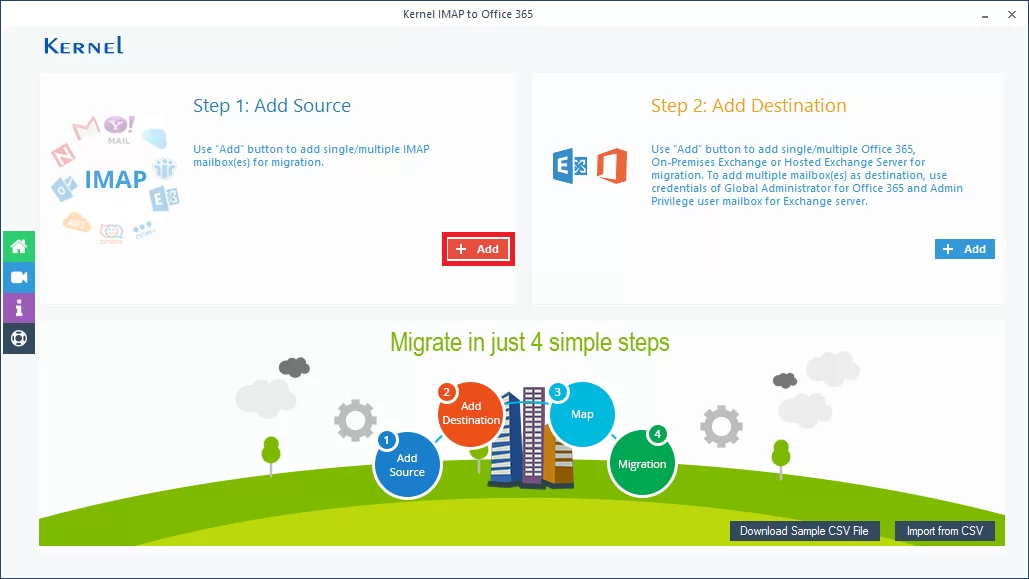
Task: Select the green Migration step circle
Action: tap(642, 463)
